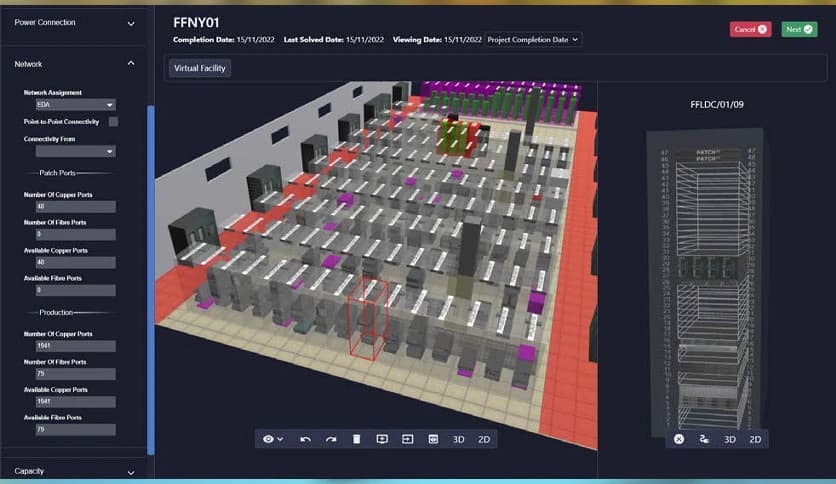Click the blue sidebar scrollbar
This screenshot has width=836, height=484.
(150, 280)
